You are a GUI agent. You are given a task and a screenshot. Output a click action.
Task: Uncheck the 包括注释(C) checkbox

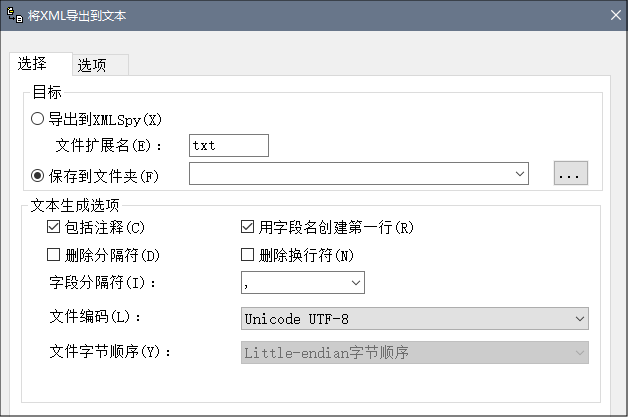pos(53,227)
